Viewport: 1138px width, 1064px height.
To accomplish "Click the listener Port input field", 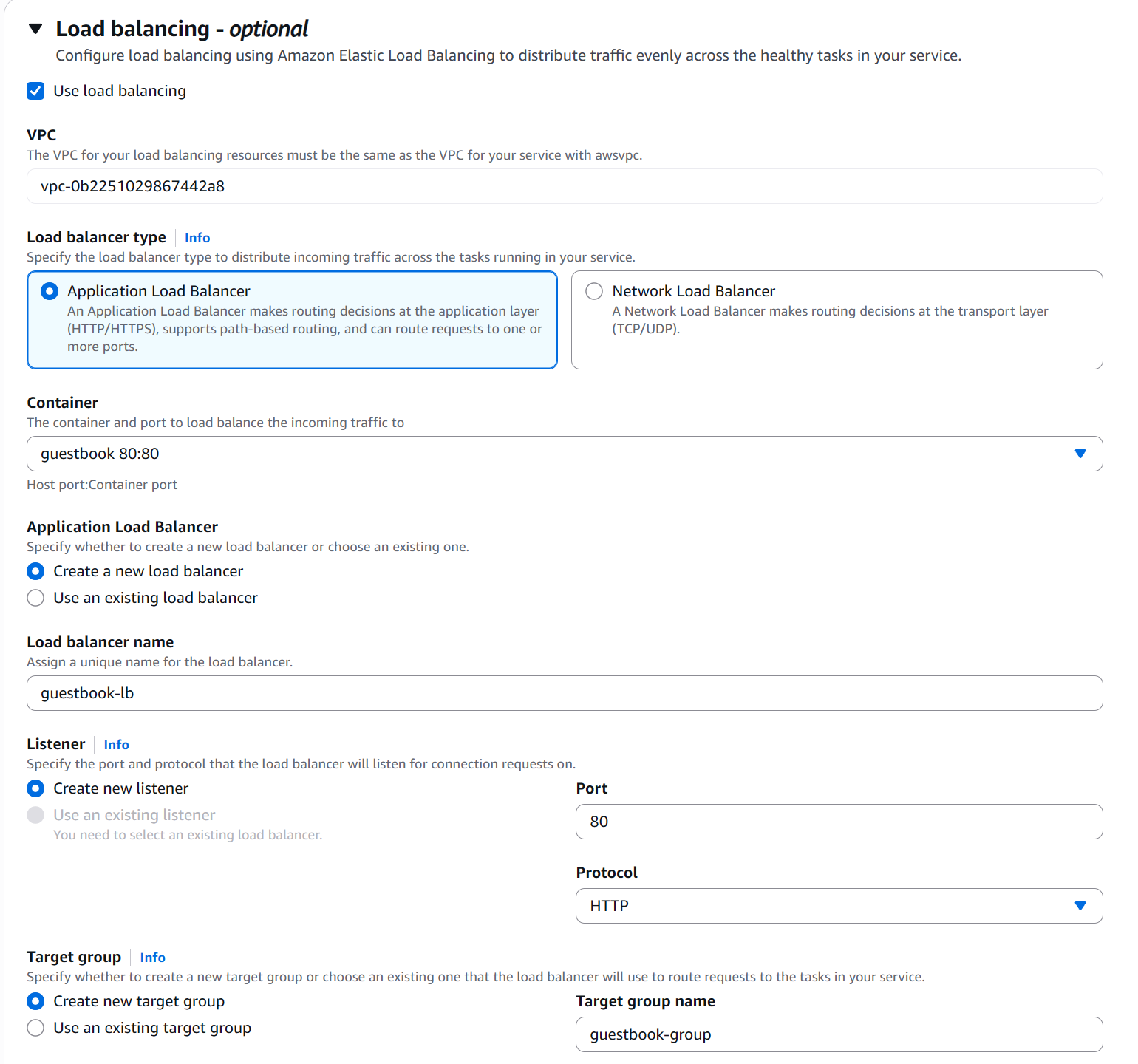I will [x=839, y=822].
